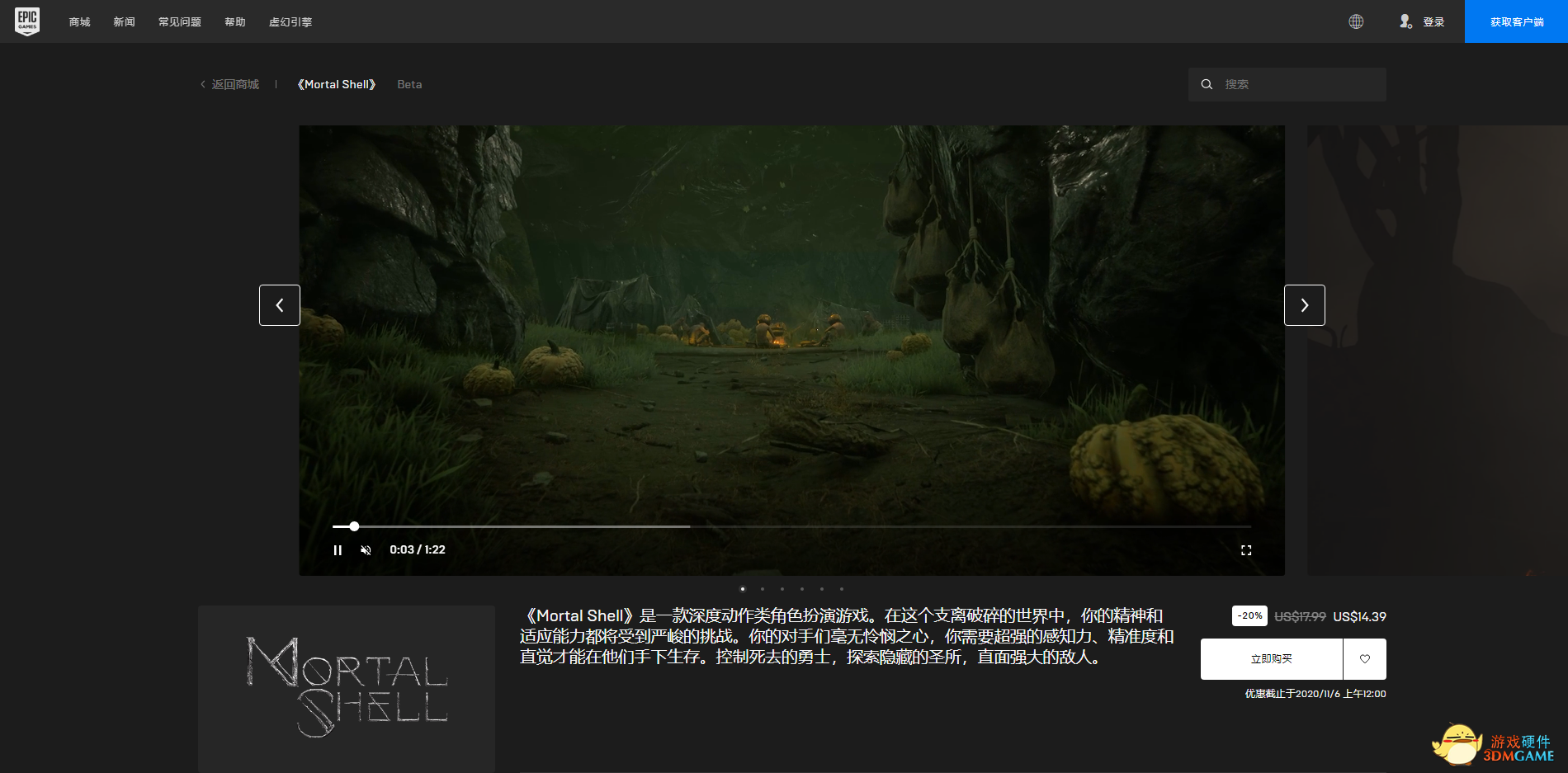Click the -20% discount badge

click(1249, 616)
